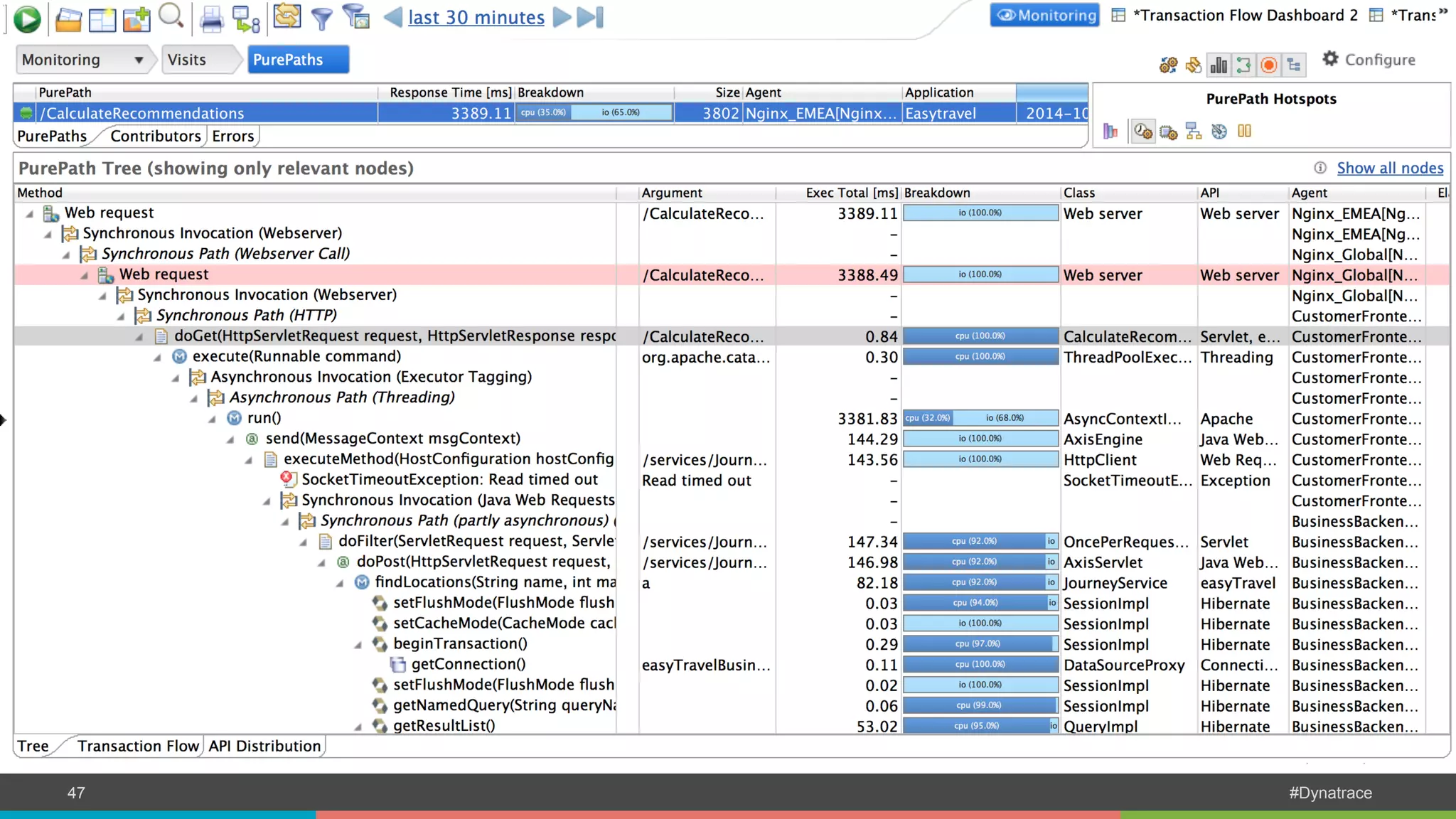Viewport: 1456px width, 819px height.
Task: Toggle the blue tree structure icon
Action: point(1294,65)
